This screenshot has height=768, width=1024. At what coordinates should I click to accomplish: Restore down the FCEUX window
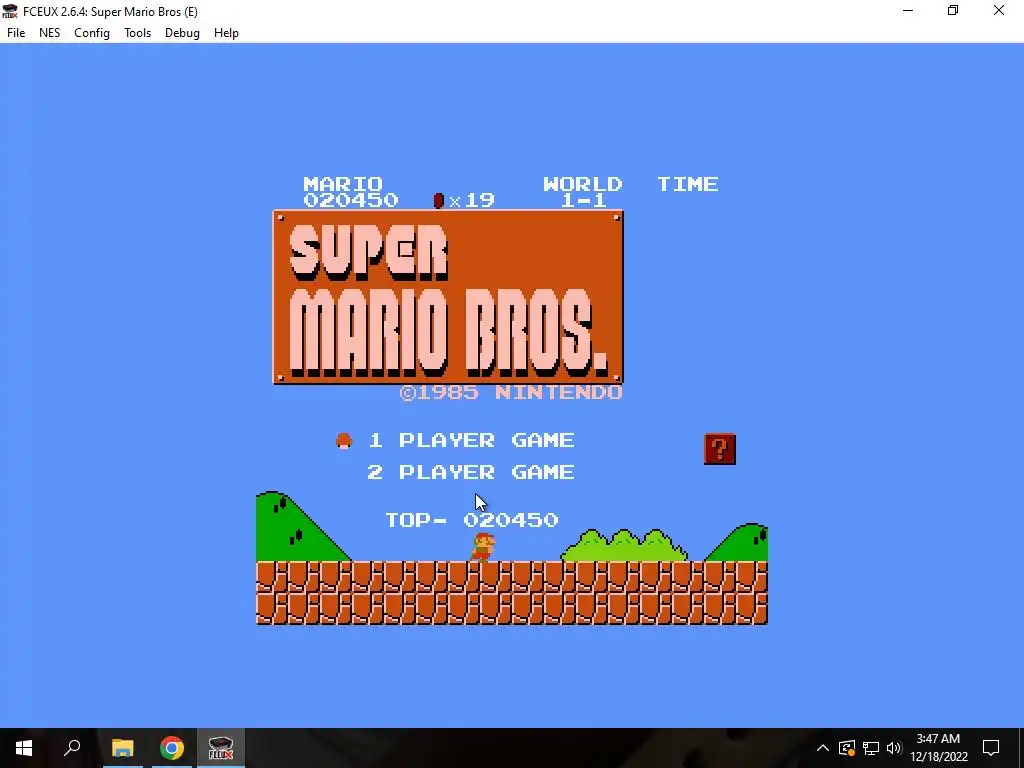[953, 11]
